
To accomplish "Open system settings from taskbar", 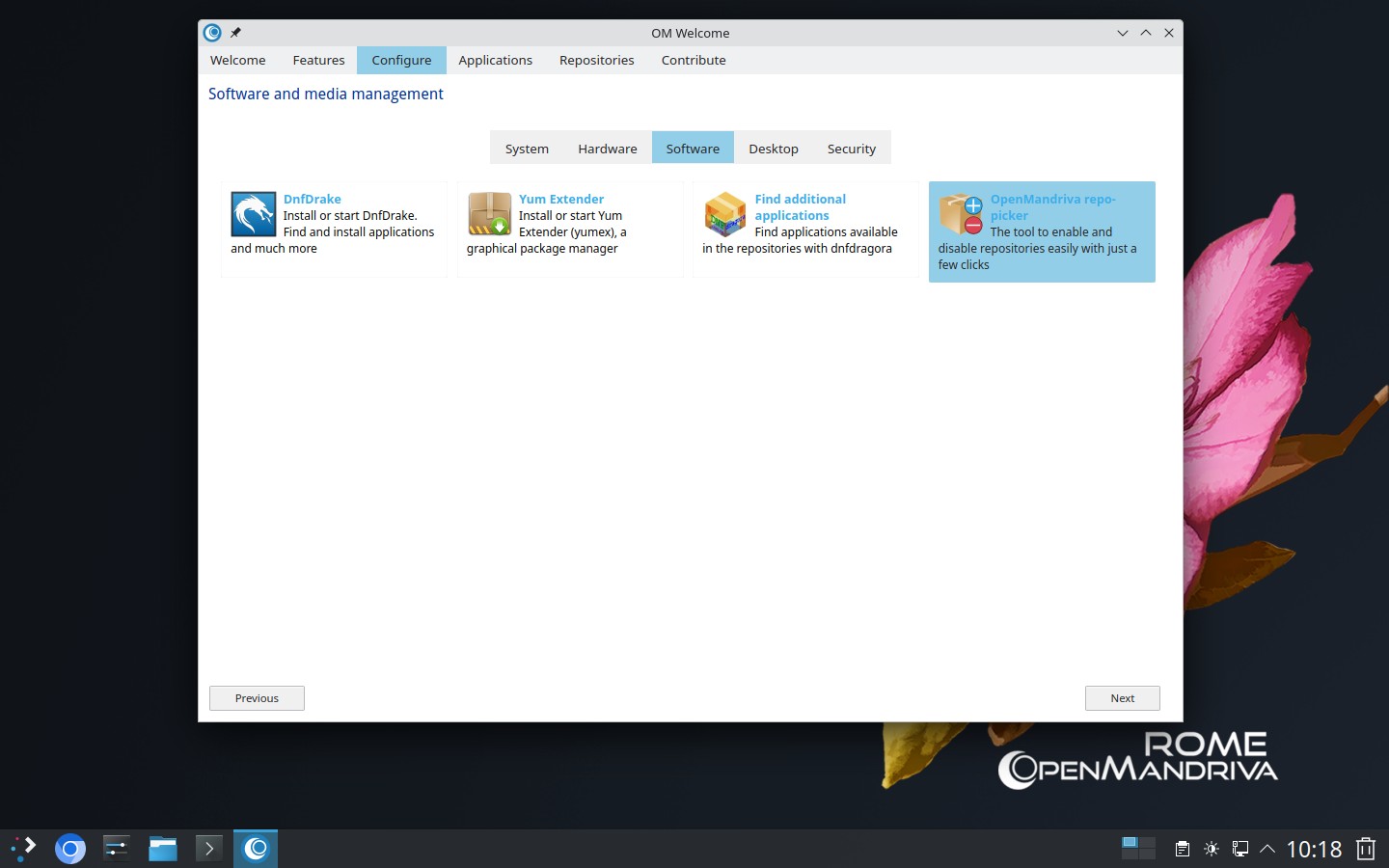I will pyautogui.click(x=116, y=849).
